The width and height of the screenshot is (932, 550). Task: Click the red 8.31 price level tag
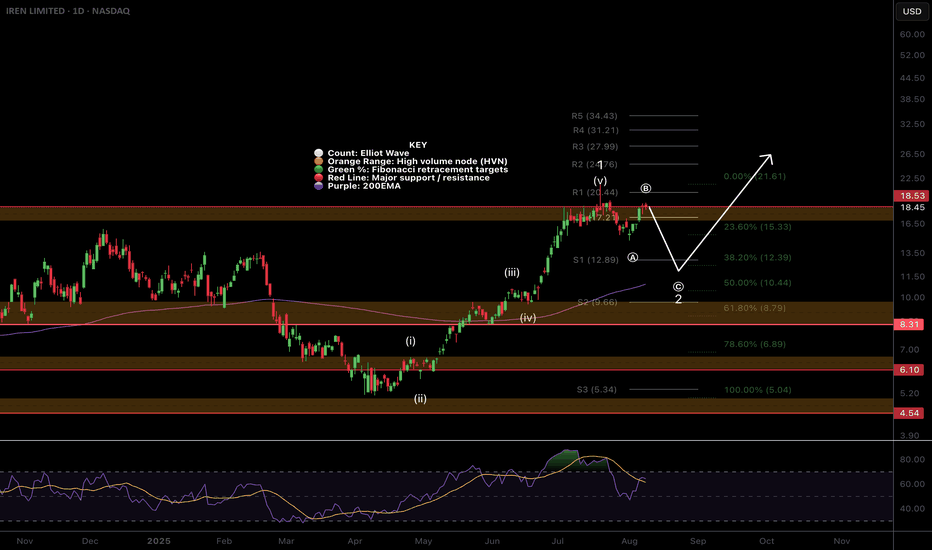click(x=909, y=324)
